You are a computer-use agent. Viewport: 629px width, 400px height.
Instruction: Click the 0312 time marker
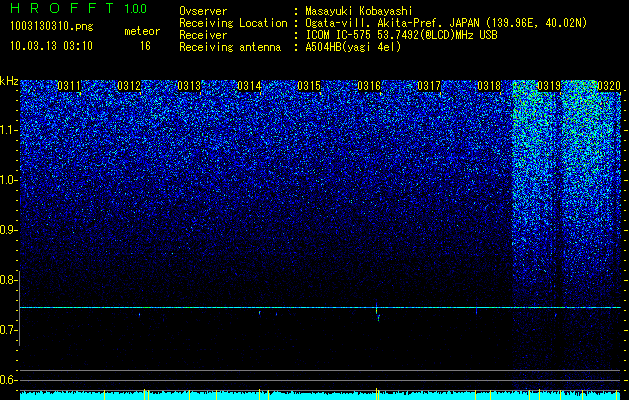point(129,86)
